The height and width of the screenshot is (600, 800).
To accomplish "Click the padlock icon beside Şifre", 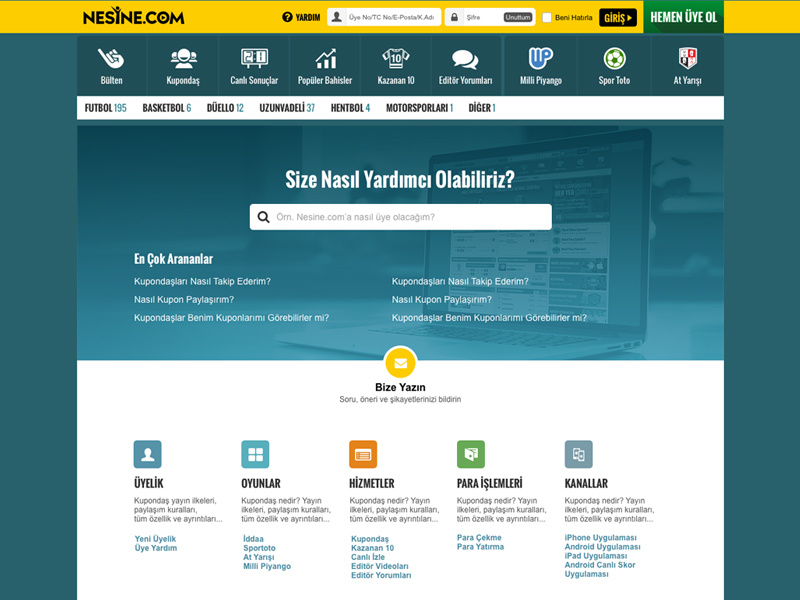I will tap(454, 17).
